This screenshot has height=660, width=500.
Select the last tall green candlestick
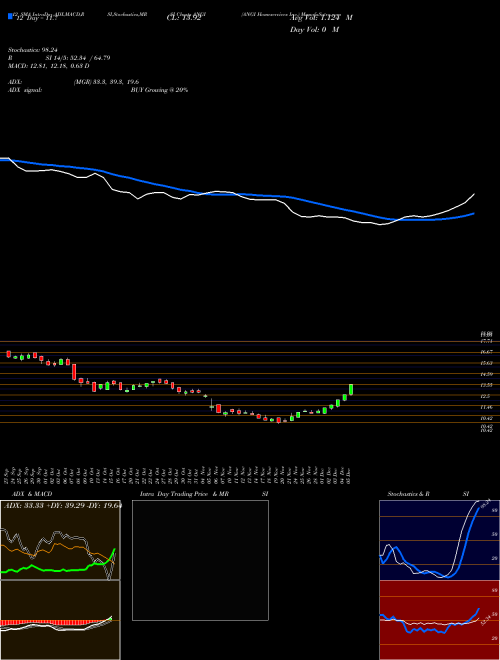(x=351, y=389)
